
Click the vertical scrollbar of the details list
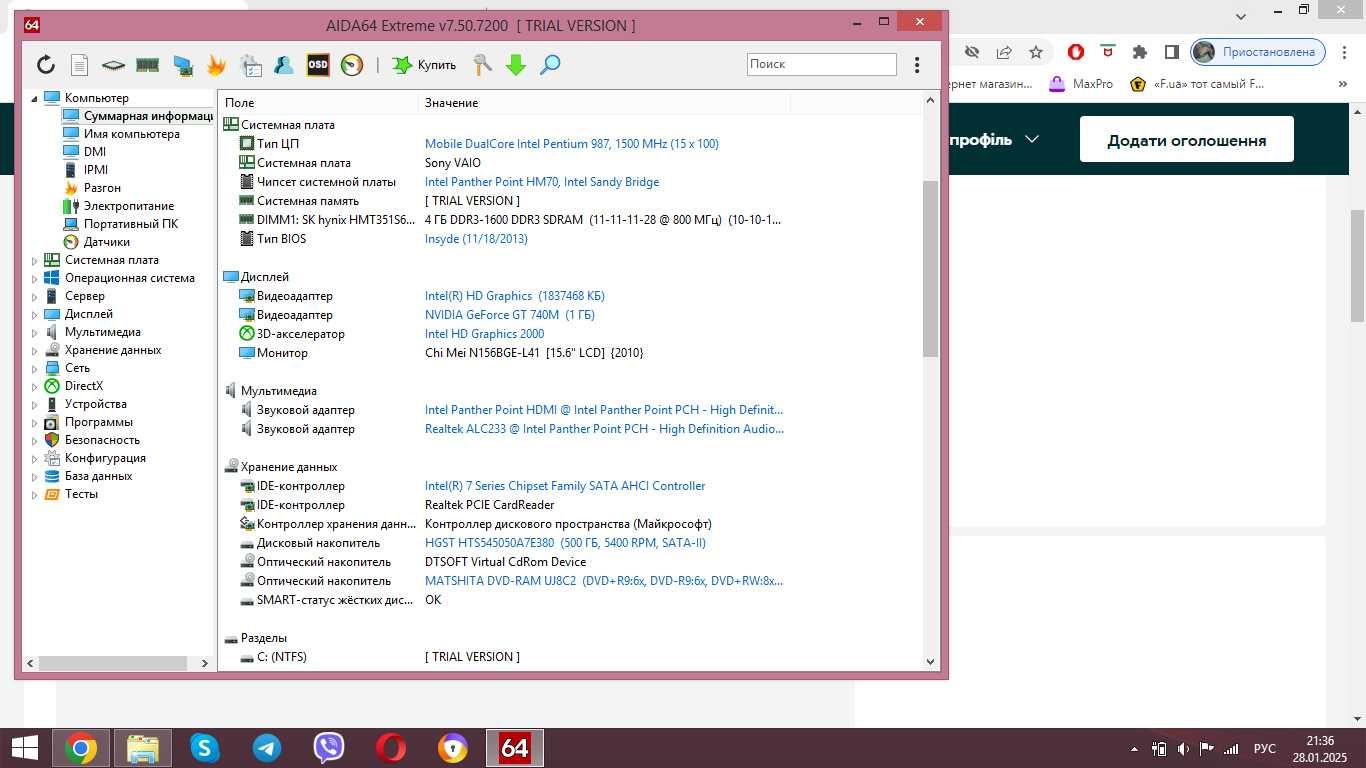(930, 270)
